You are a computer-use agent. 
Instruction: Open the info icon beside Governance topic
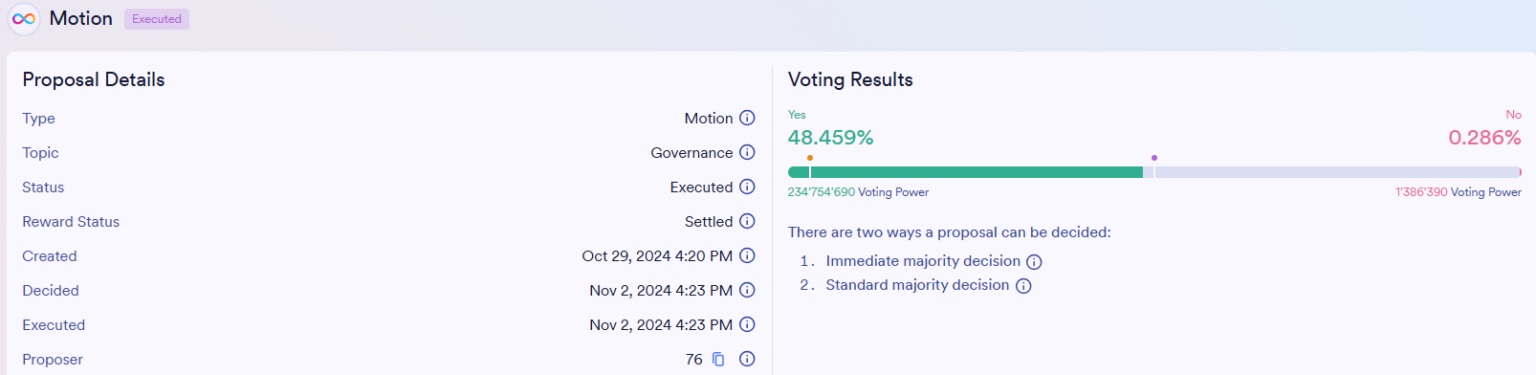[x=747, y=153]
